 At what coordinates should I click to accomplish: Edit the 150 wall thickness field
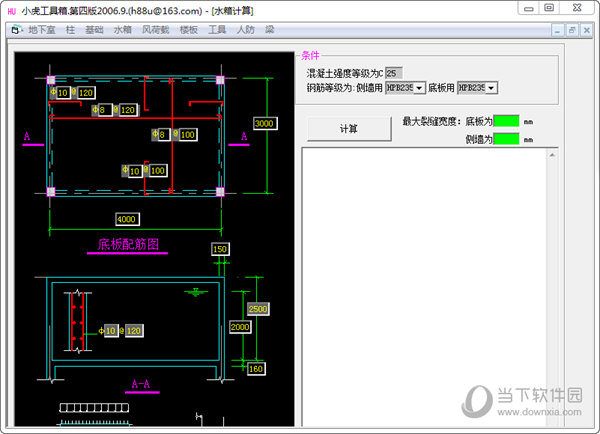point(220,249)
